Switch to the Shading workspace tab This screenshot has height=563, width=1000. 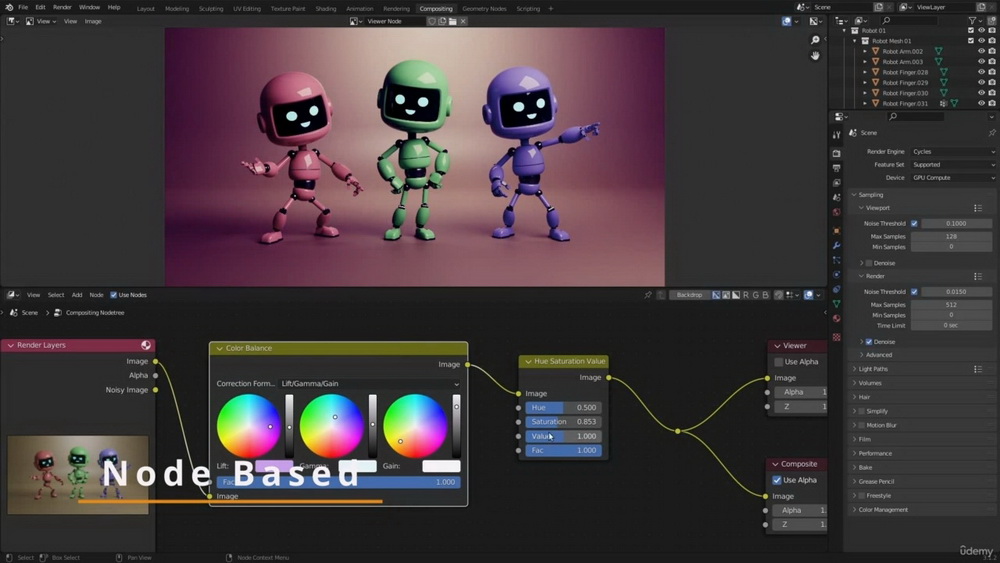[x=325, y=9]
